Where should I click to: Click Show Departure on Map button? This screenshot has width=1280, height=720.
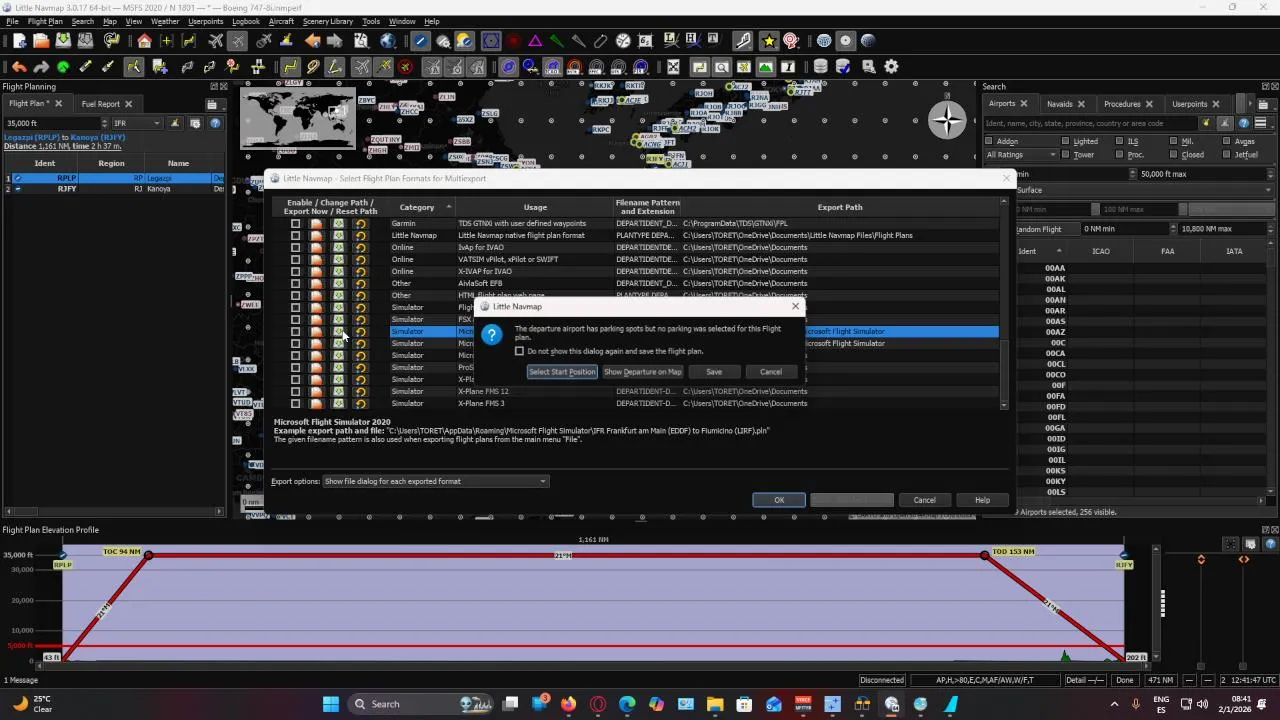coord(643,372)
